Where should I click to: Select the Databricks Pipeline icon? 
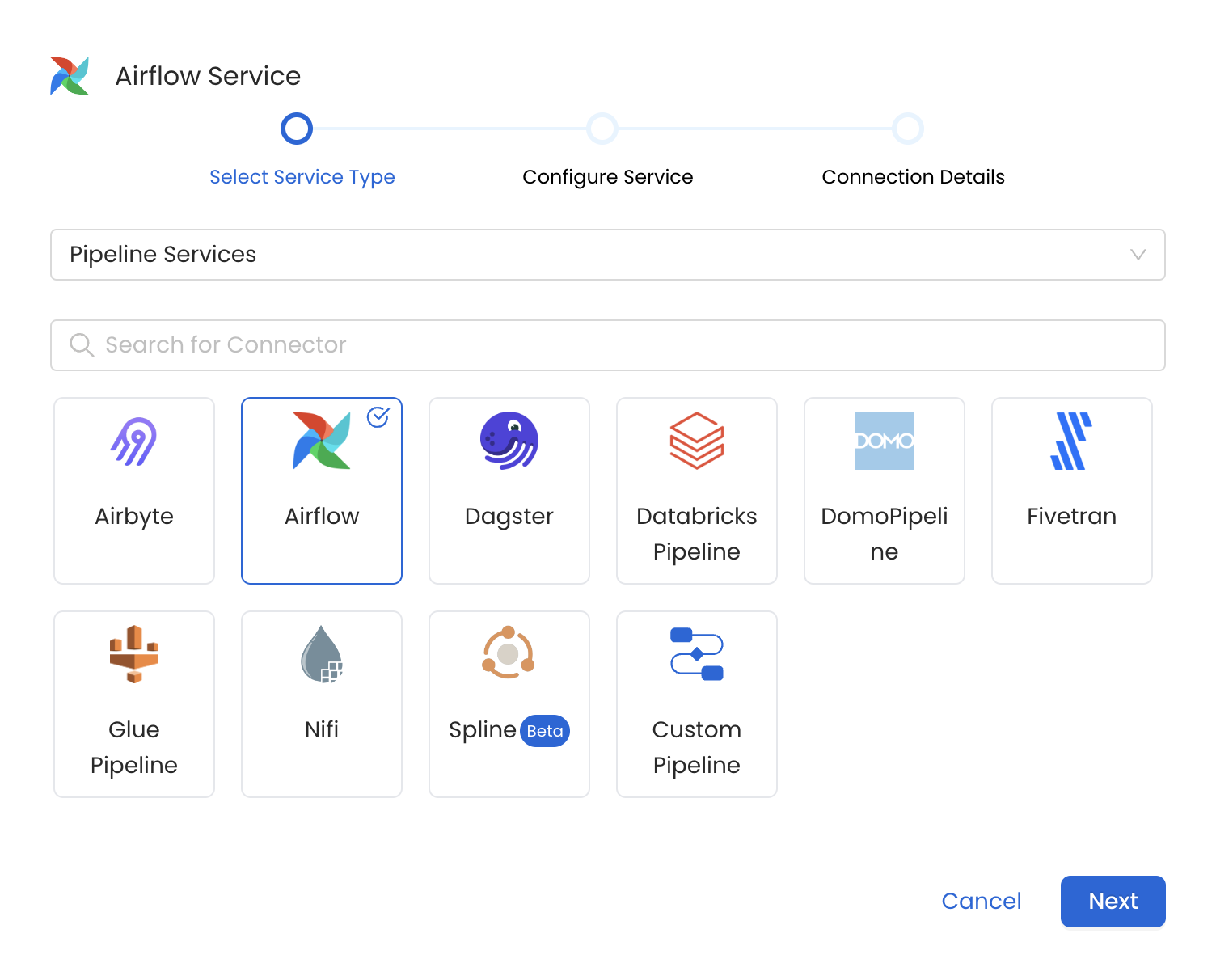pyautogui.click(x=696, y=441)
